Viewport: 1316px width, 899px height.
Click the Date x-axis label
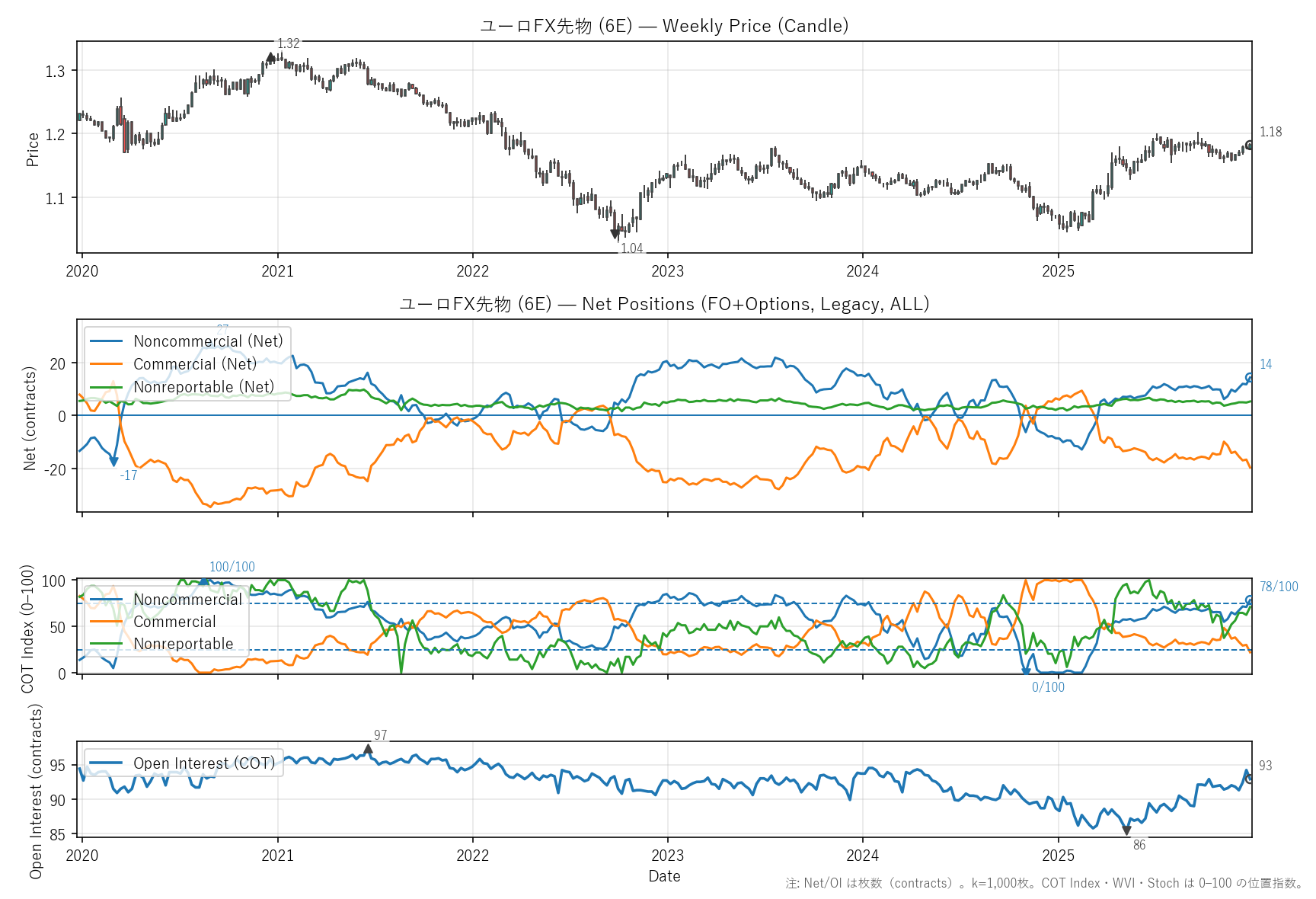tap(664, 876)
